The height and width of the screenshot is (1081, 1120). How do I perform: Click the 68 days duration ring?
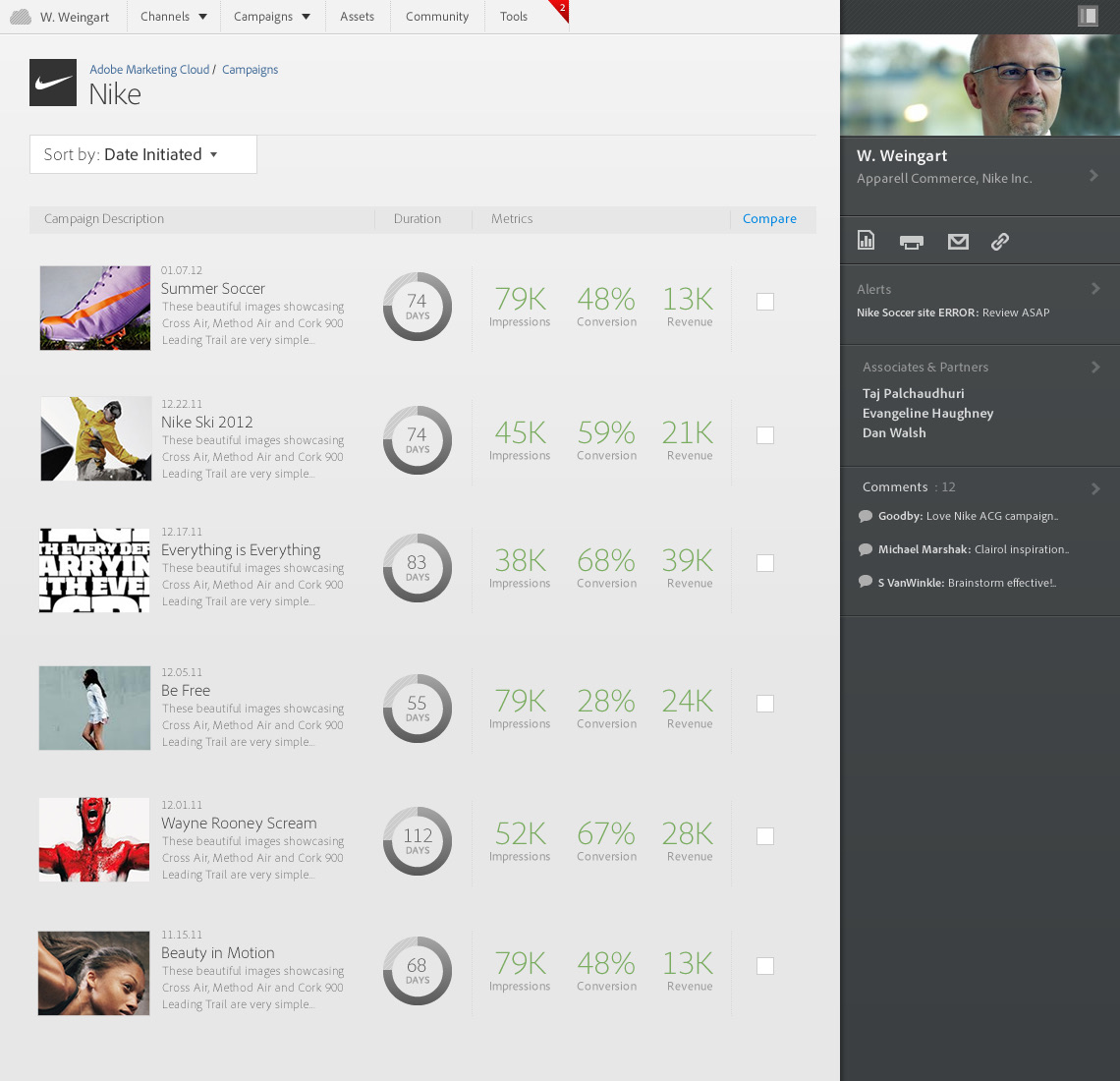[x=418, y=971]
